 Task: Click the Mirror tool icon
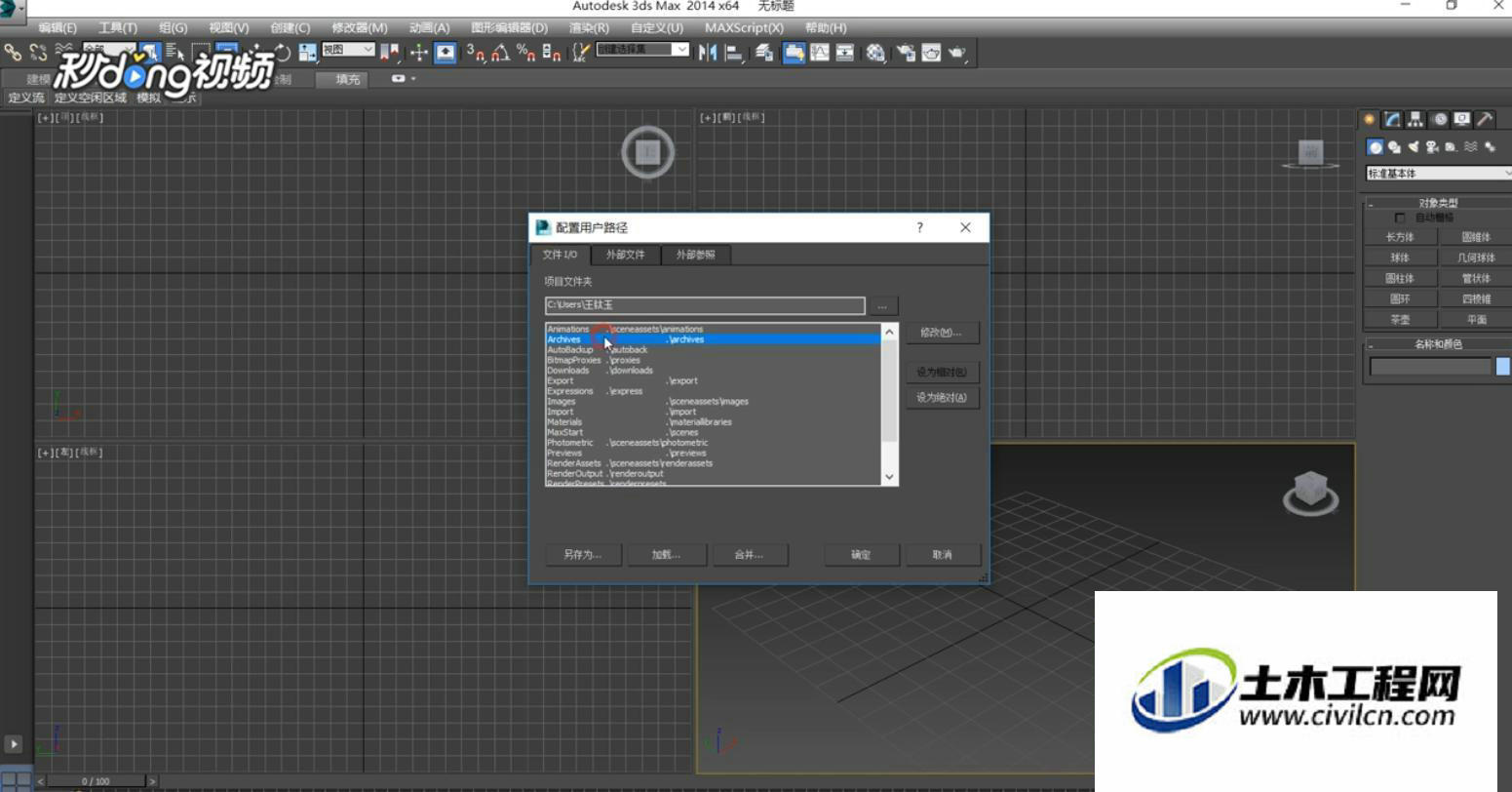pos(708,53)
